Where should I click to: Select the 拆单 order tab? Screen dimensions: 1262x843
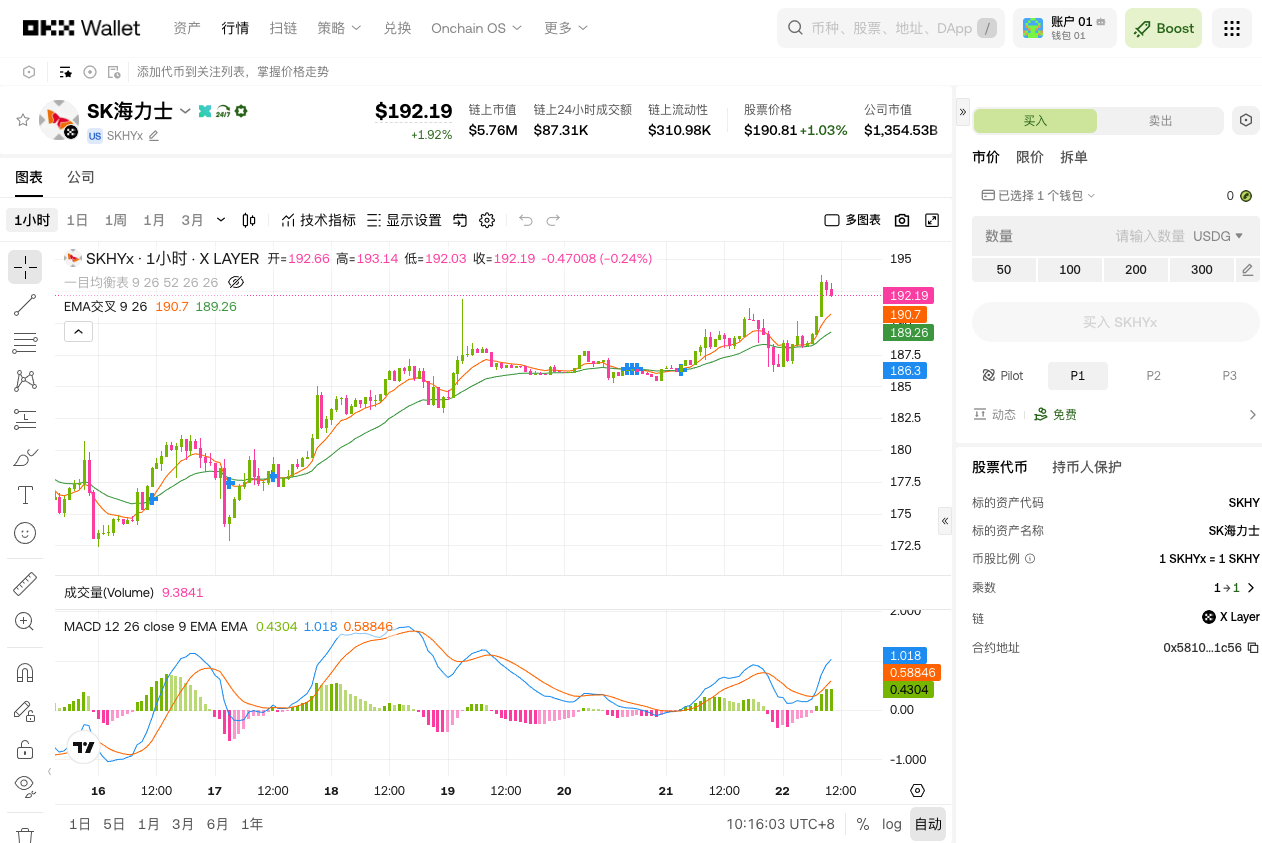point(1074,157)
